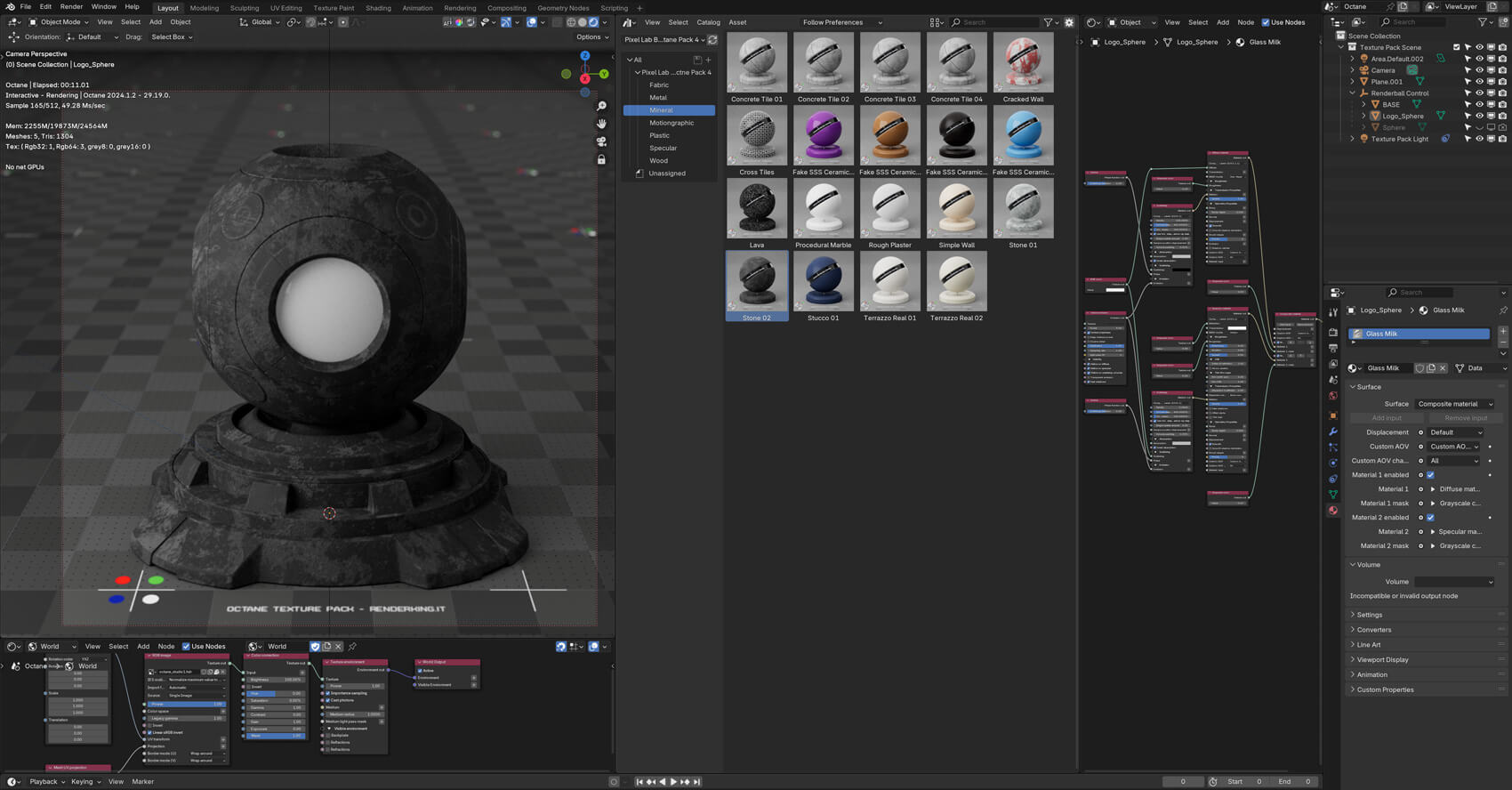The image size is (1512, 790).
Task: Expand the Viewport Display panel
Action: pyautogui.click(x=1382, y=660)
